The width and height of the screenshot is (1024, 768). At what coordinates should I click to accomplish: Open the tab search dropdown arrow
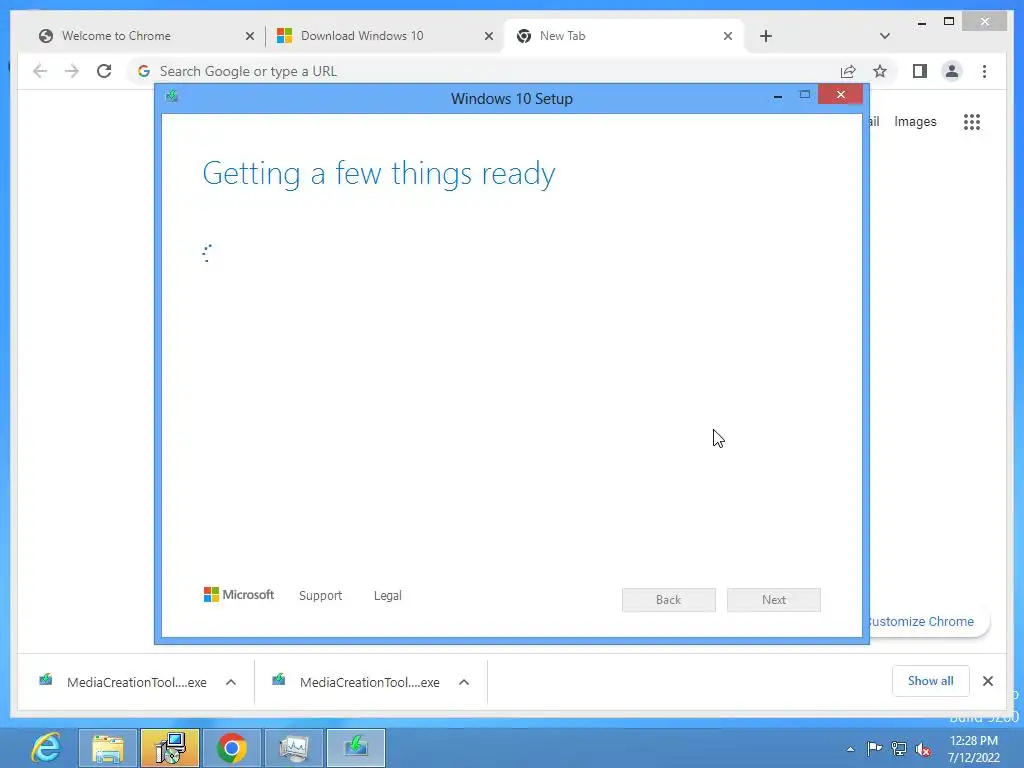coord(884,36)
